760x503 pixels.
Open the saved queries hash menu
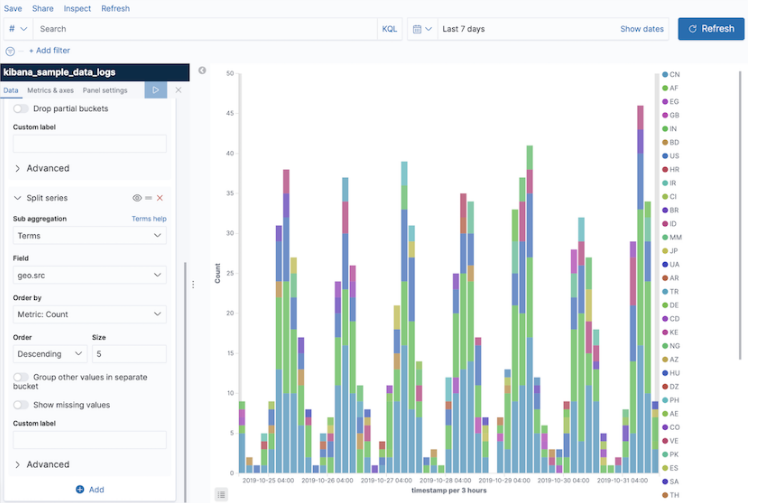coord(17,29)
